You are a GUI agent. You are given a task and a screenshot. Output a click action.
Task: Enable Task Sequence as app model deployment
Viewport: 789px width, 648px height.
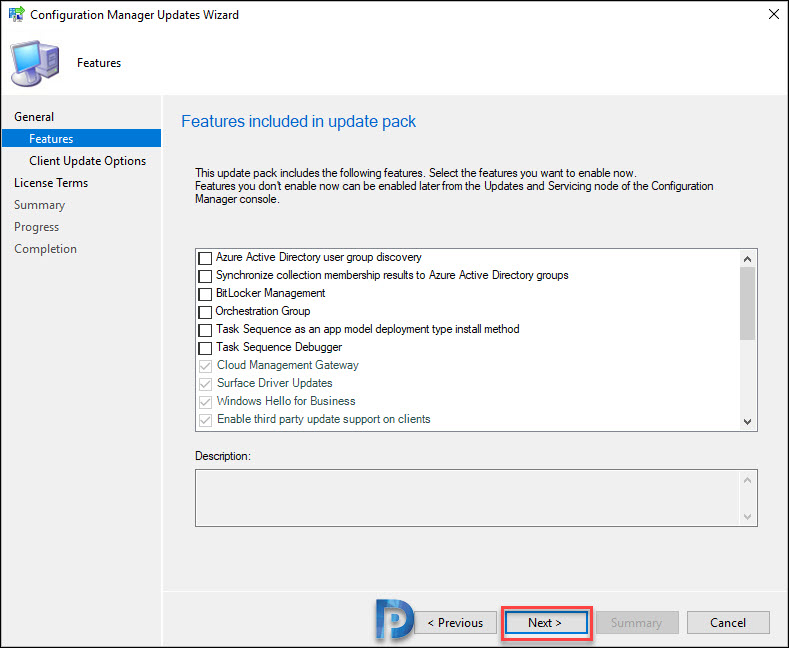[x=205, y=330]
